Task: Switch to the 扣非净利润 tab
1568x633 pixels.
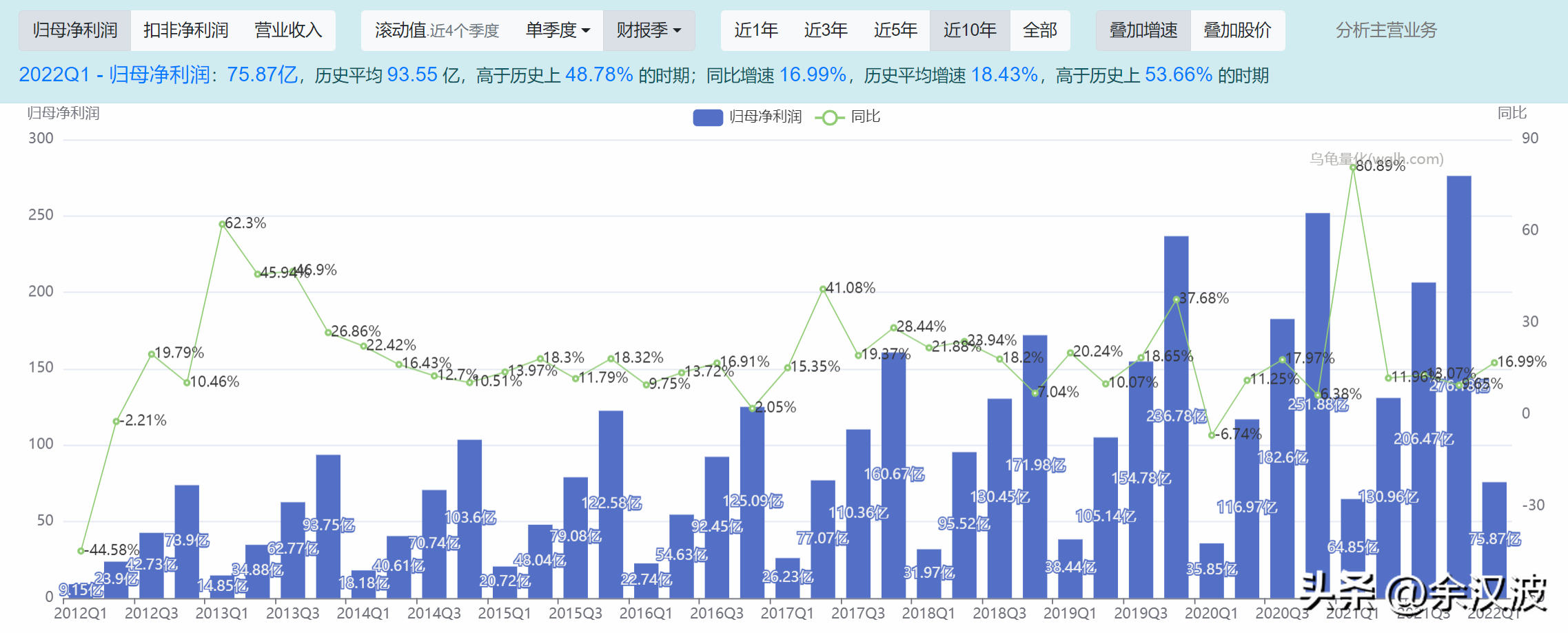Action: point(185,30)
